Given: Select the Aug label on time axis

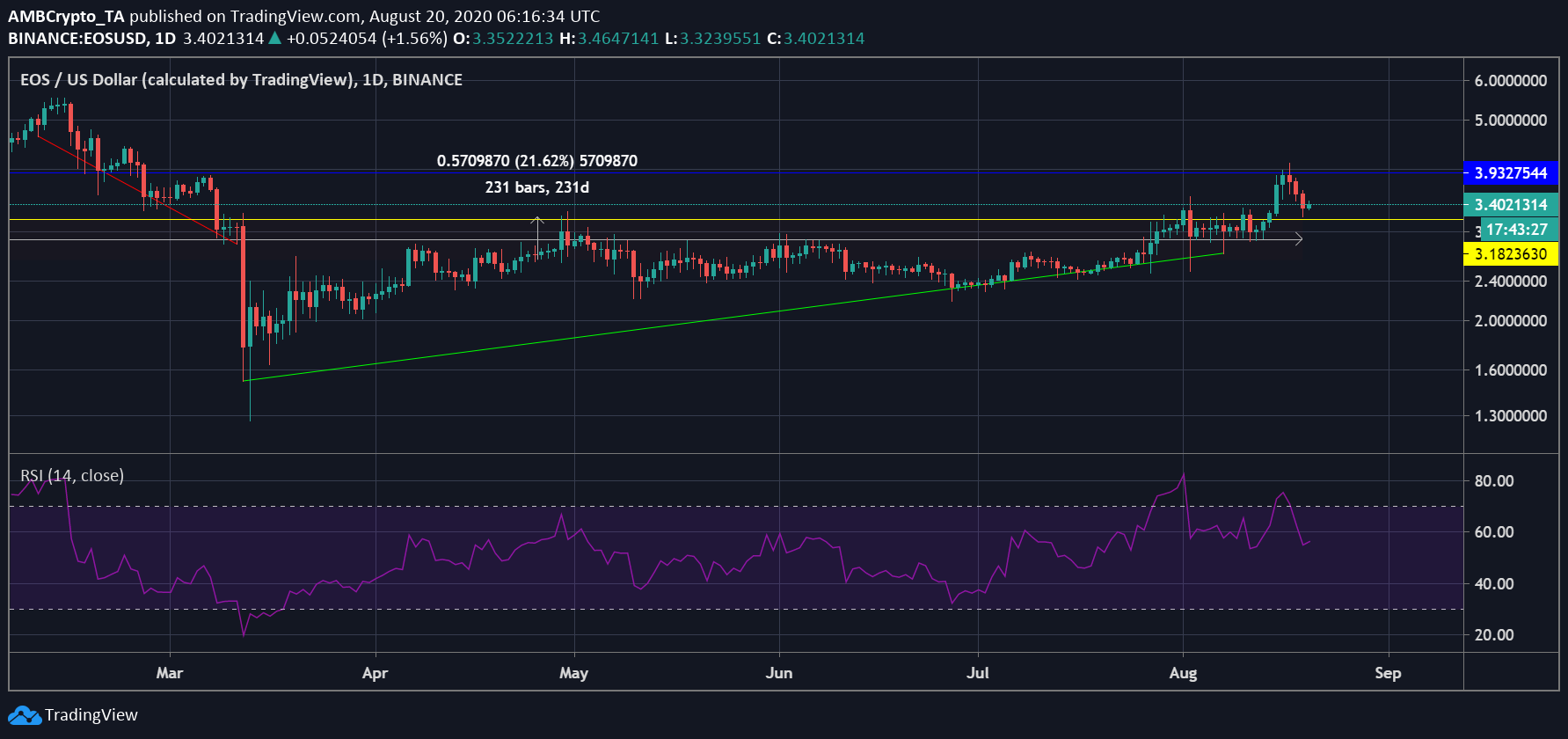Looking at the screenshot, I should (x=1183, y=673).
